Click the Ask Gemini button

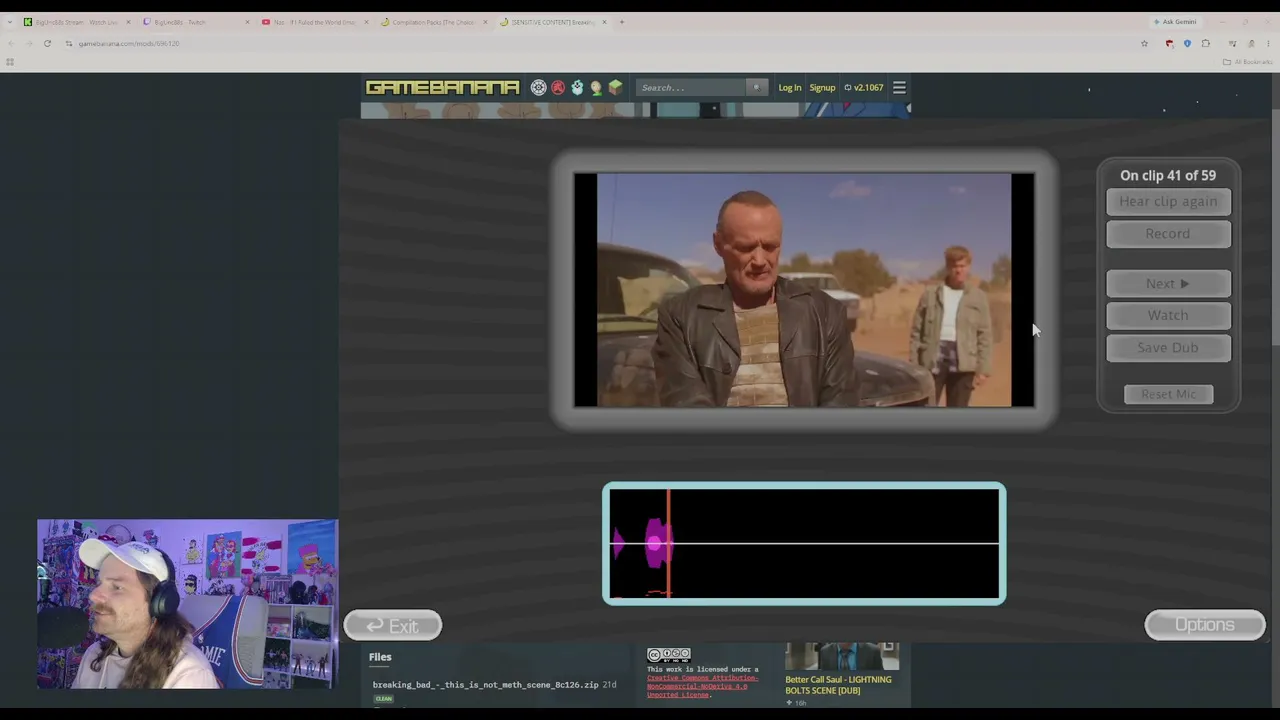[x=1176, y=22]
